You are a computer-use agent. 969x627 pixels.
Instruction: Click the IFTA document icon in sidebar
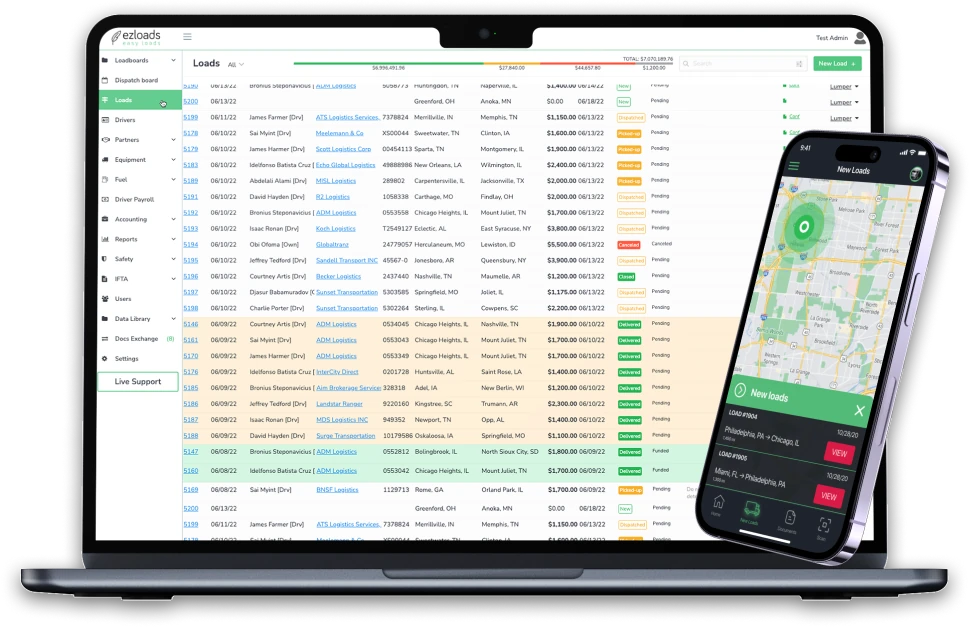104,279
